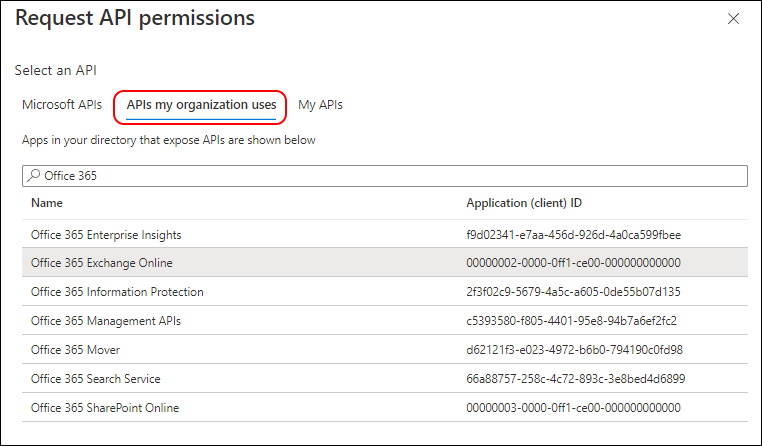Click the search magnifier icon

[34, 175]
